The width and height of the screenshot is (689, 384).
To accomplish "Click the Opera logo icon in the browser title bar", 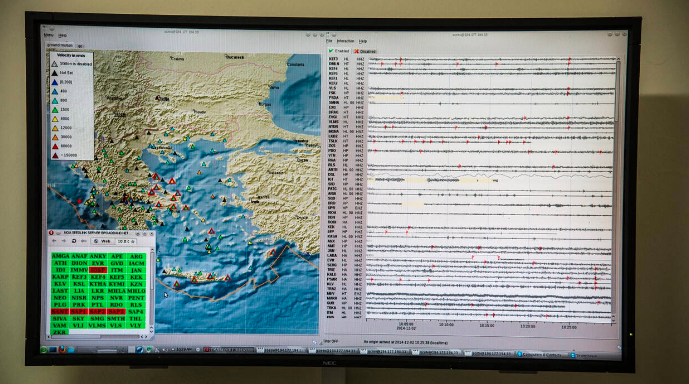I will click(x=51, y=233).
